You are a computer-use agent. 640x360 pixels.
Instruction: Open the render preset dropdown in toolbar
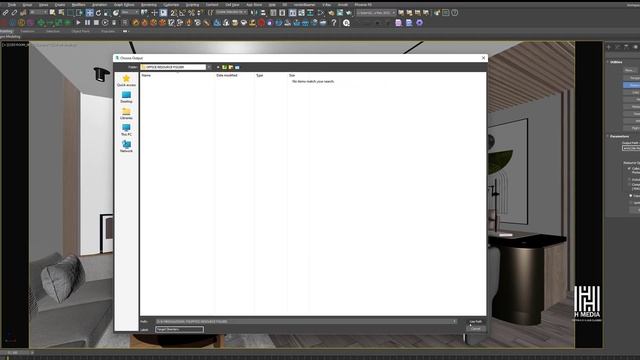coord(376,13)
